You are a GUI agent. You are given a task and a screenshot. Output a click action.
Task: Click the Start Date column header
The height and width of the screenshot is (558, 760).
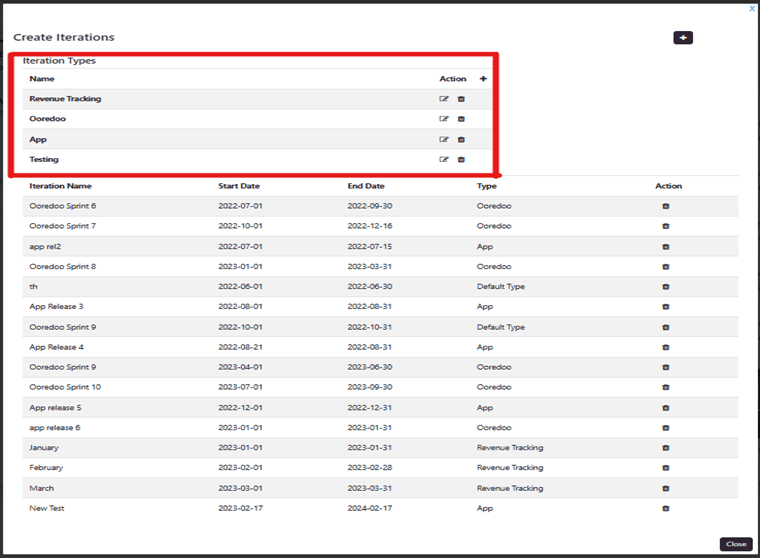tap(239, 186)
